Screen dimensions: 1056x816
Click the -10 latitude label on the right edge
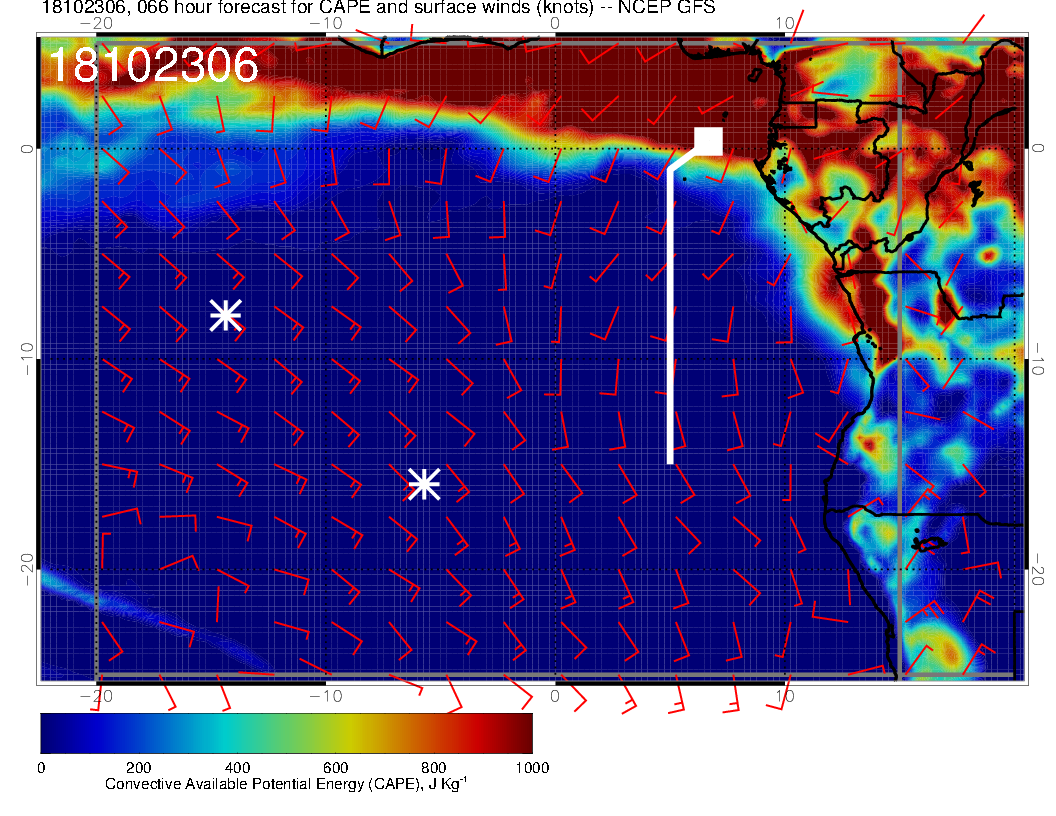pos(1039,359)
